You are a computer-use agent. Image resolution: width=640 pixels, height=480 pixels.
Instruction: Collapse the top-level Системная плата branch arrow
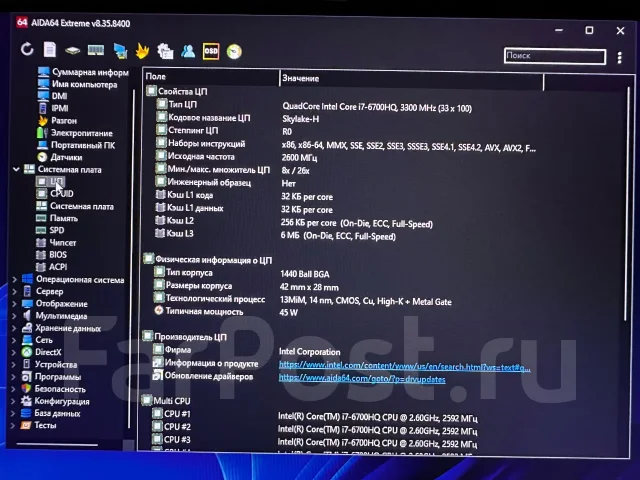pos(16,169)
